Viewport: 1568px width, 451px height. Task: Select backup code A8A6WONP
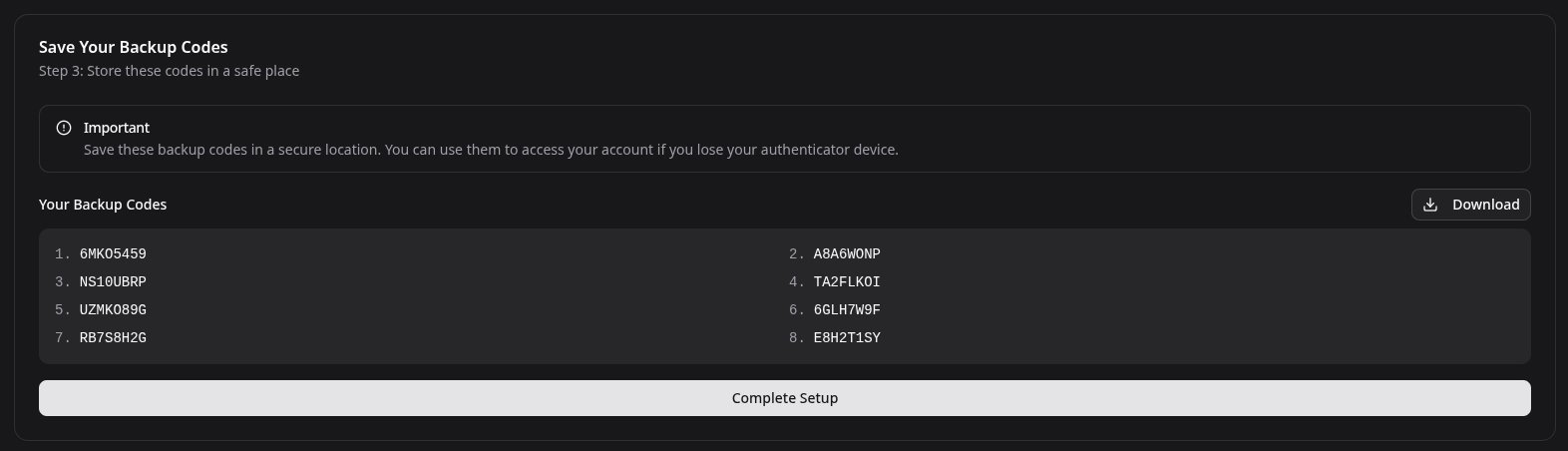coord(847,254)
